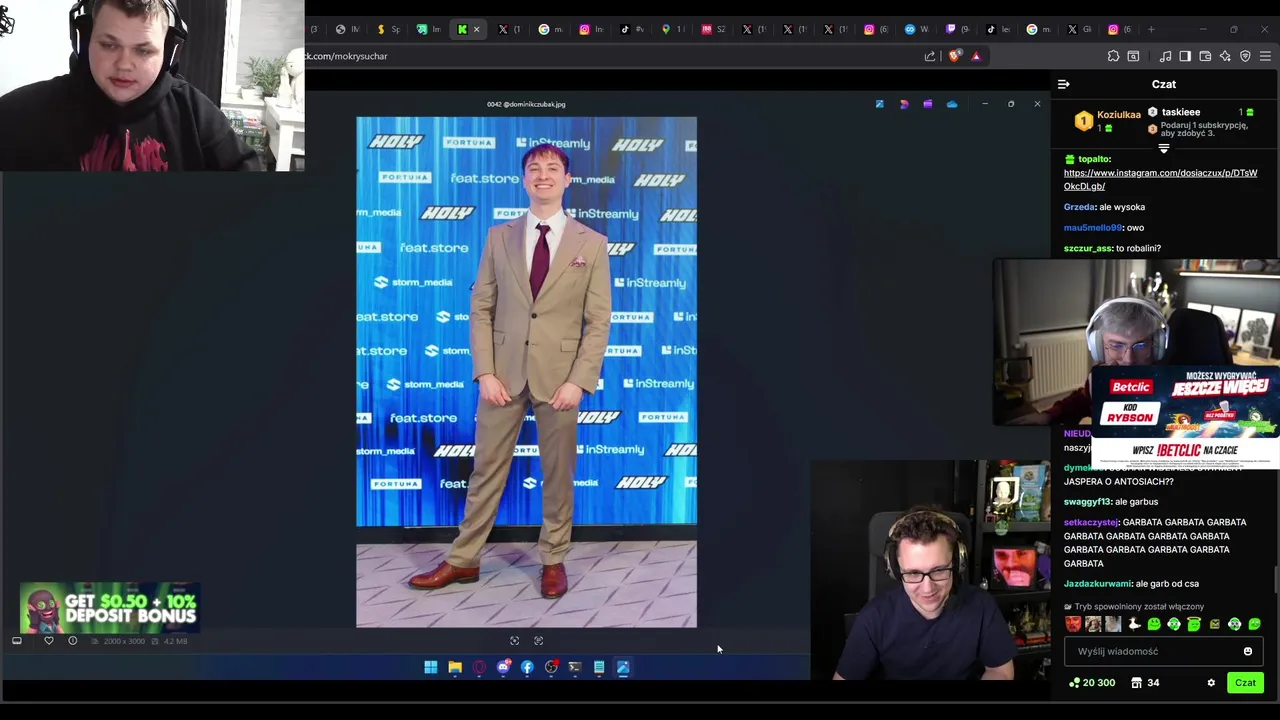The height and width of the screenshot is (720, 1280).
Task: Open the Photos app taskbar icon
Action: point(623,667)
